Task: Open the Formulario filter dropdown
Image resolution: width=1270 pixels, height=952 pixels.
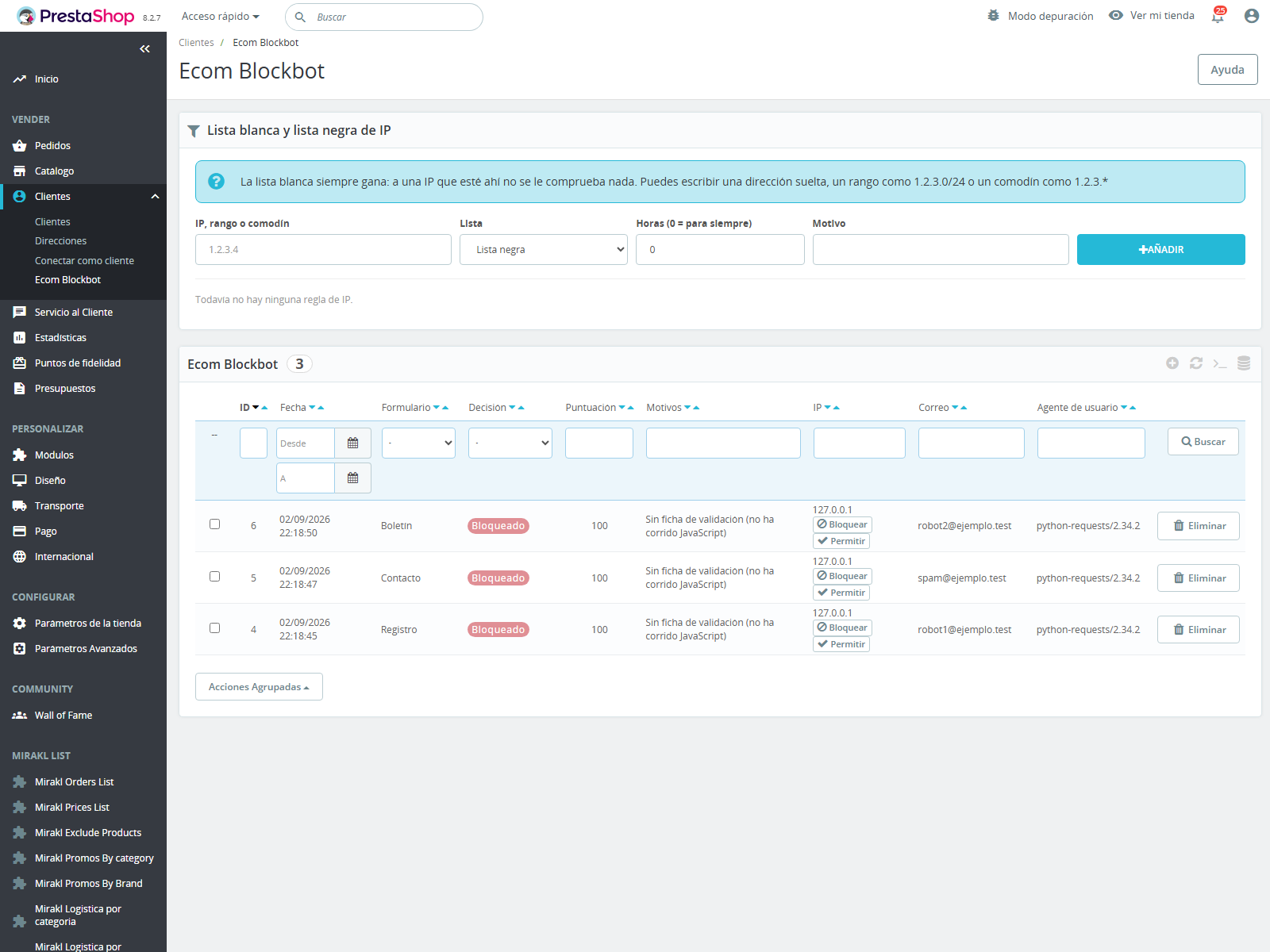Action: click(418, 443)
